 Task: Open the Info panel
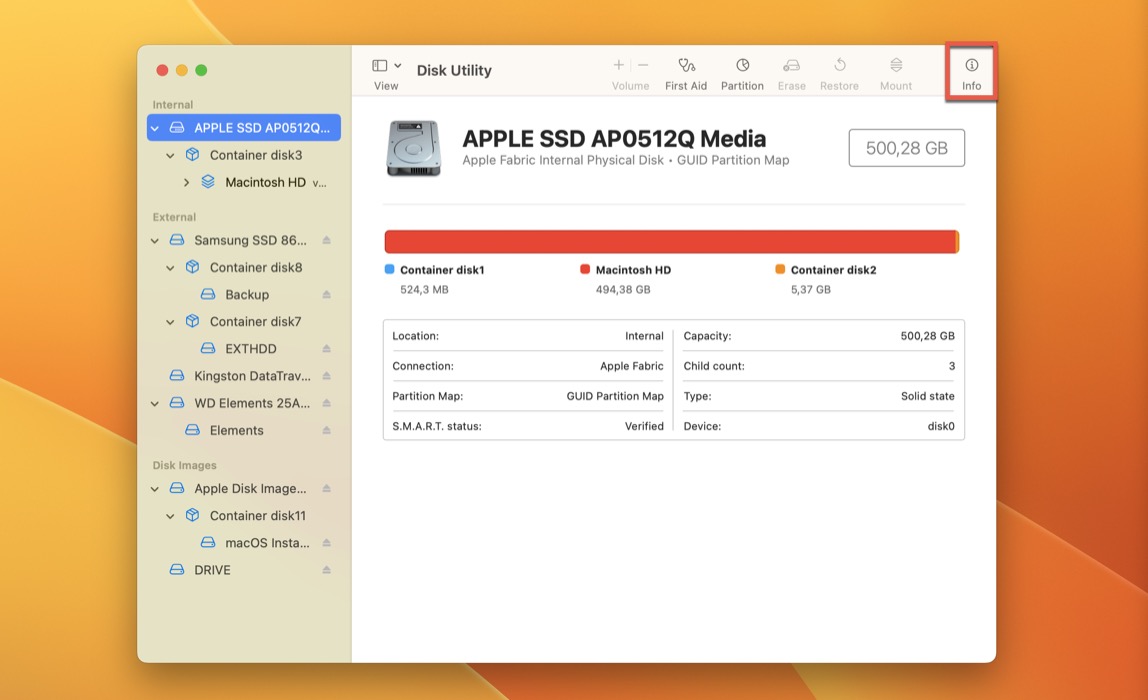970,70
